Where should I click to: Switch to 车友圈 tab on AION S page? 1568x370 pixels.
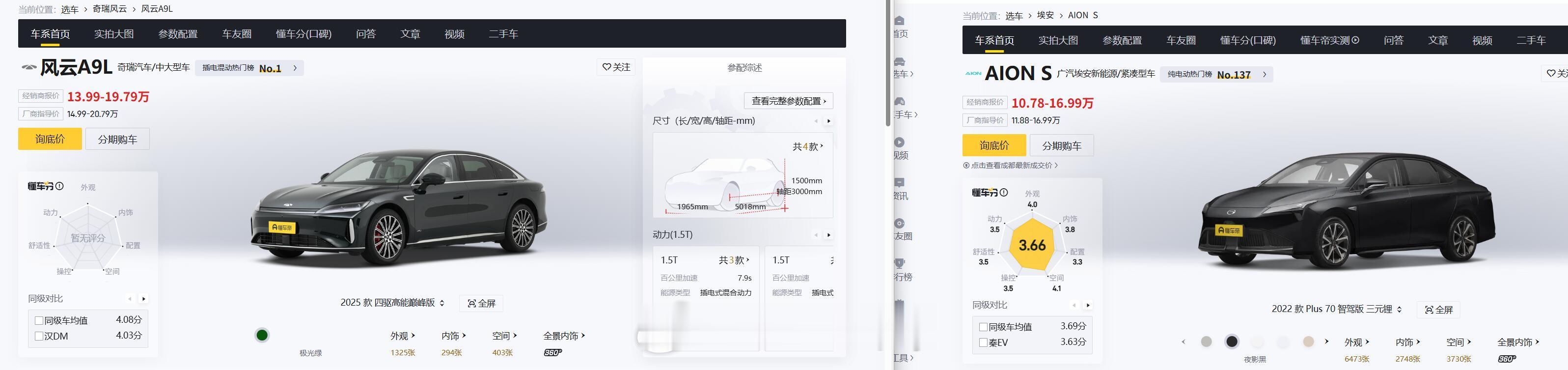tap(1181, 40)
